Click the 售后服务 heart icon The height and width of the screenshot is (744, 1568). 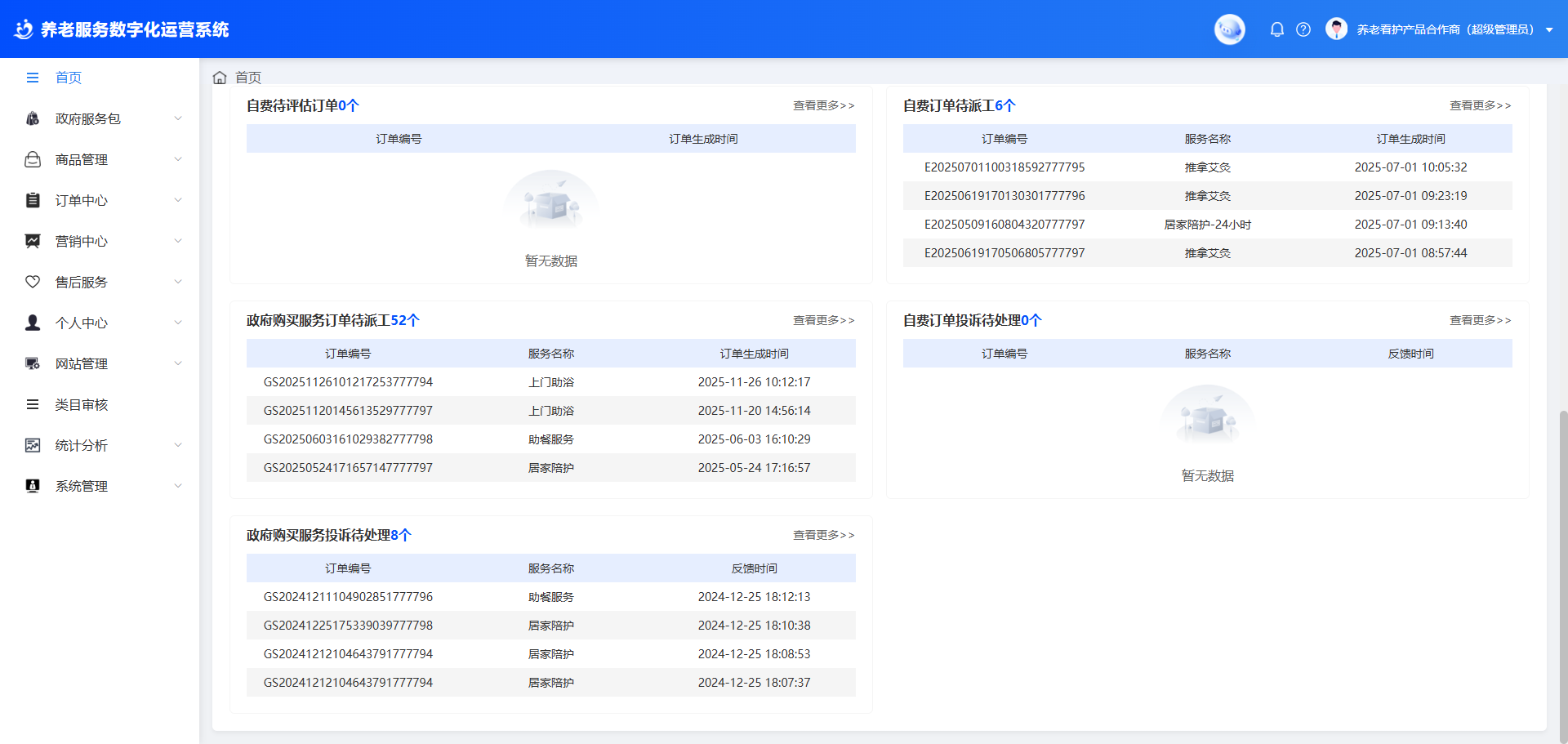[x=33, y=282]
